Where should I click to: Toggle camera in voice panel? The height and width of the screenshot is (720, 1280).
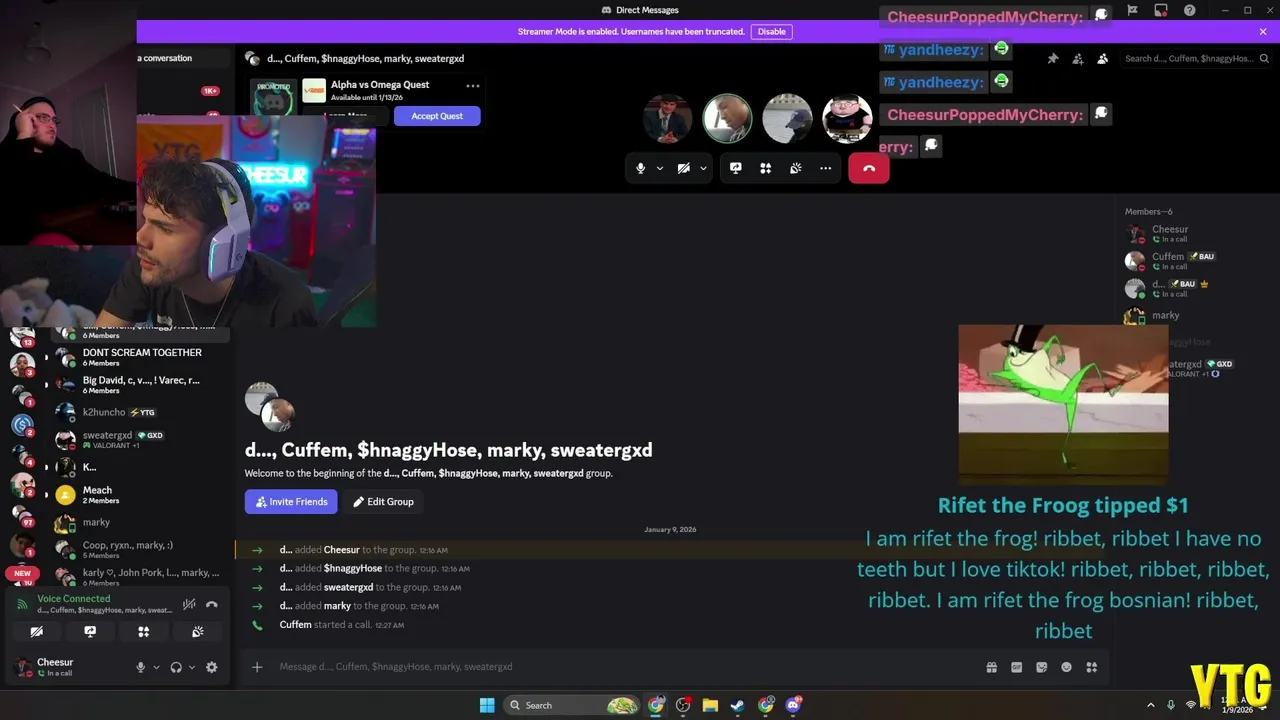36,632
